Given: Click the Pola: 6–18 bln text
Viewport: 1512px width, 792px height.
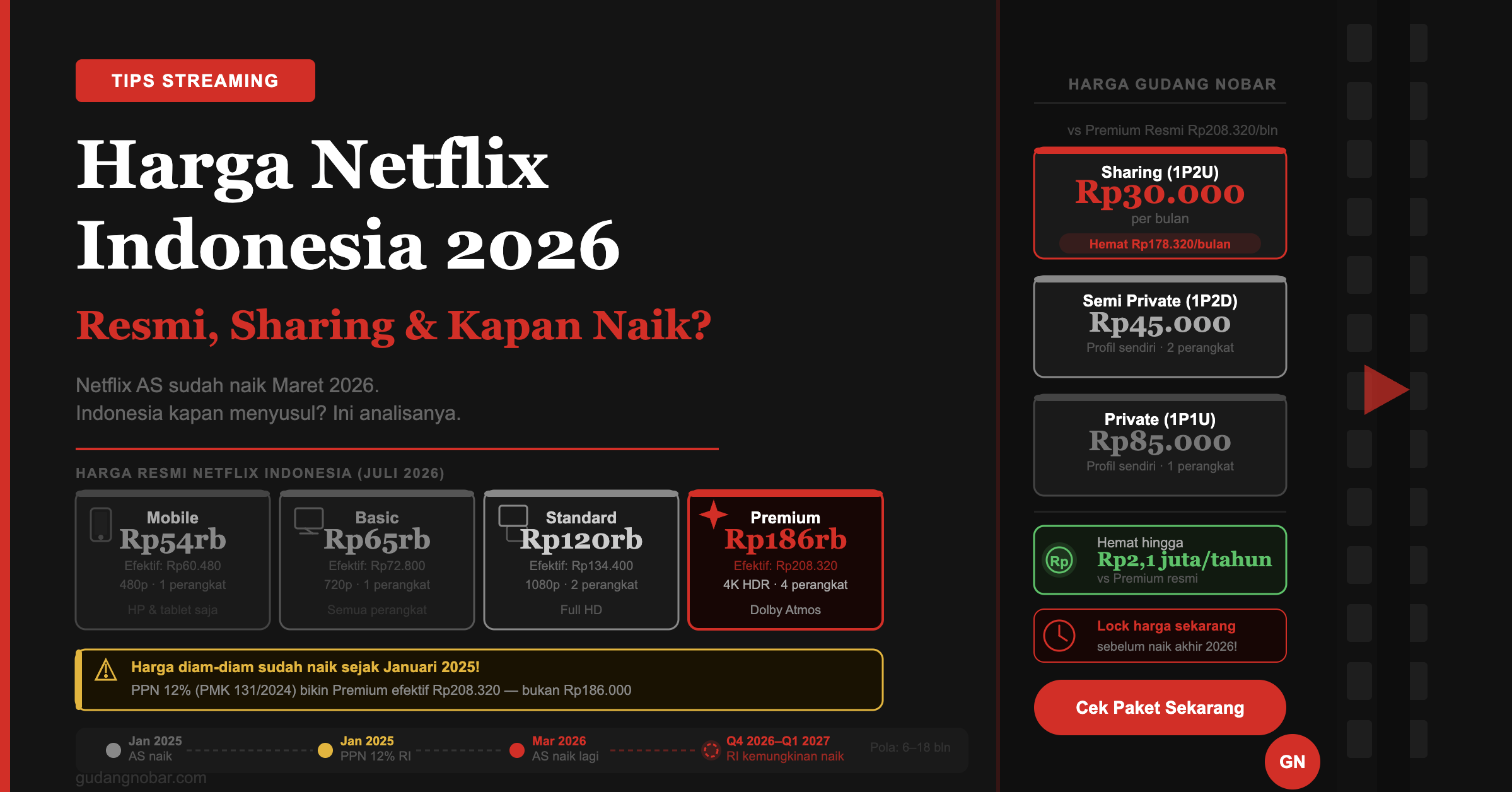Looking at the screenshot, I should 910,747.
